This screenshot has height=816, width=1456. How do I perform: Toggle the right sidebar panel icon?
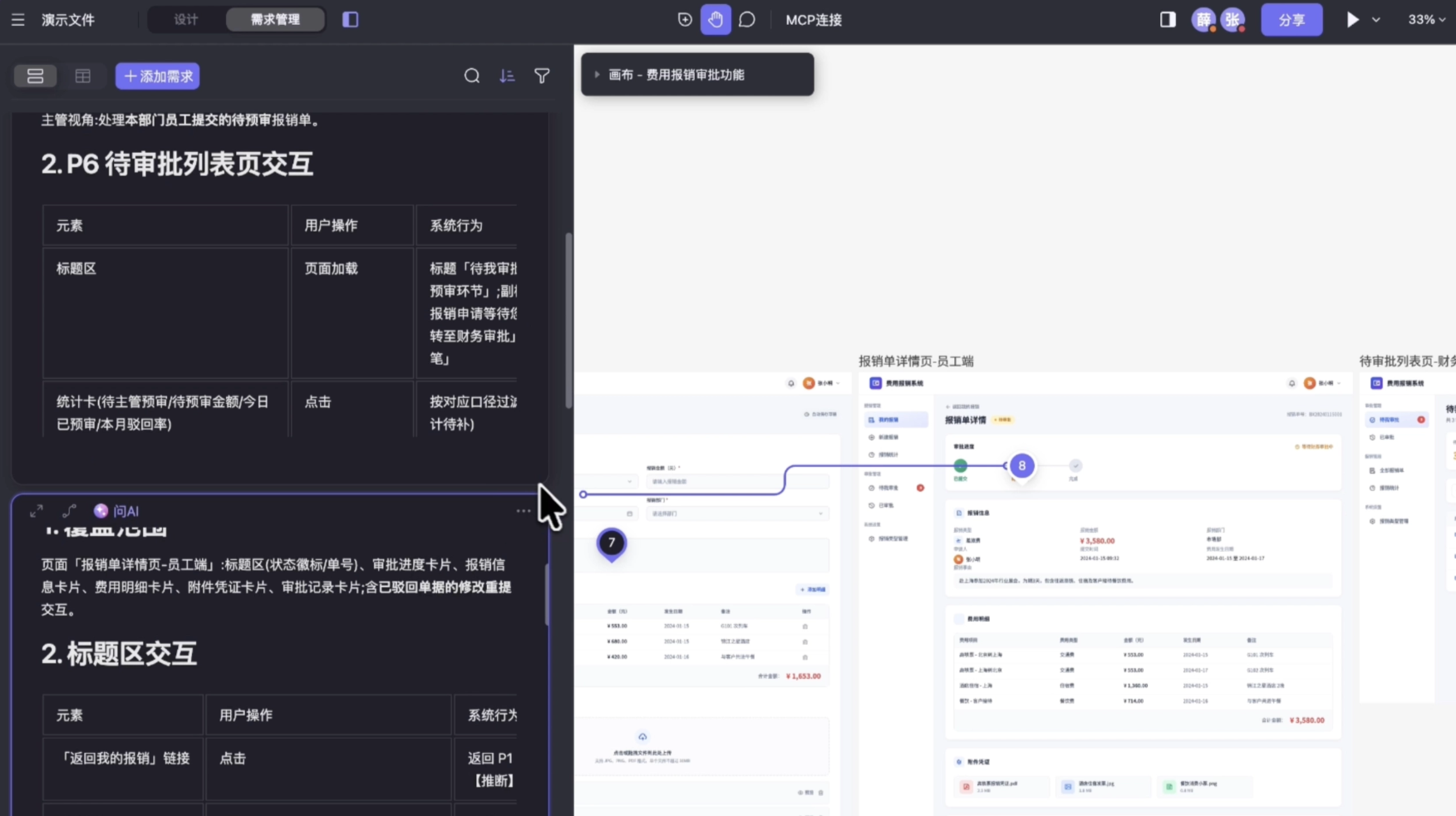pyautogui.click(x=1167, y=19)
